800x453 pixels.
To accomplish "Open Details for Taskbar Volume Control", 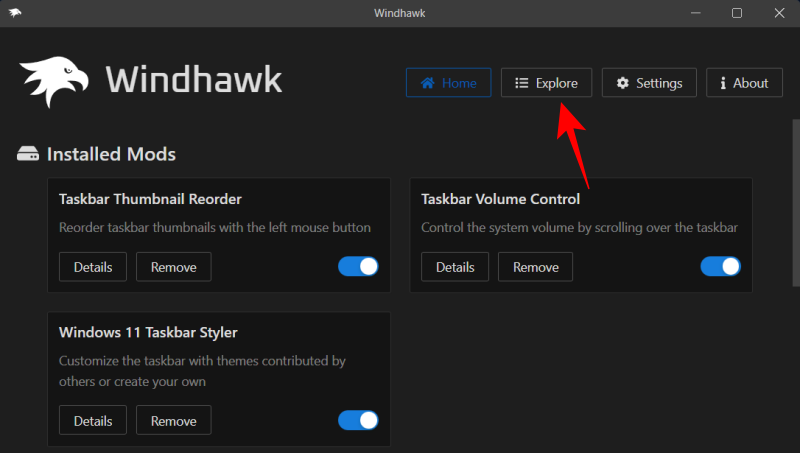I will click(455, 267).
